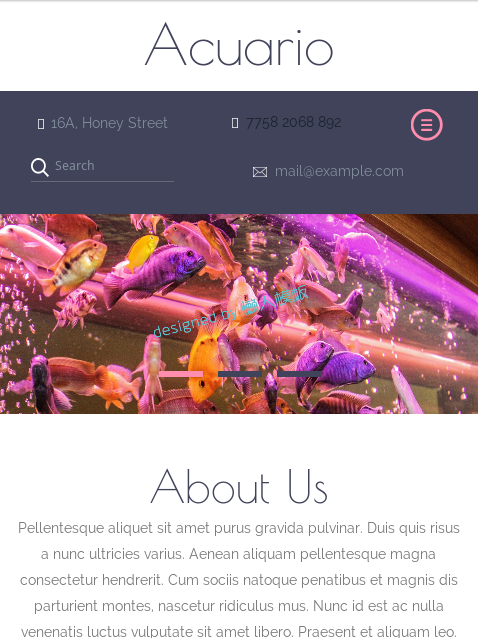
Task: Select the first pink slider indicator
Action: pos(181,374)
